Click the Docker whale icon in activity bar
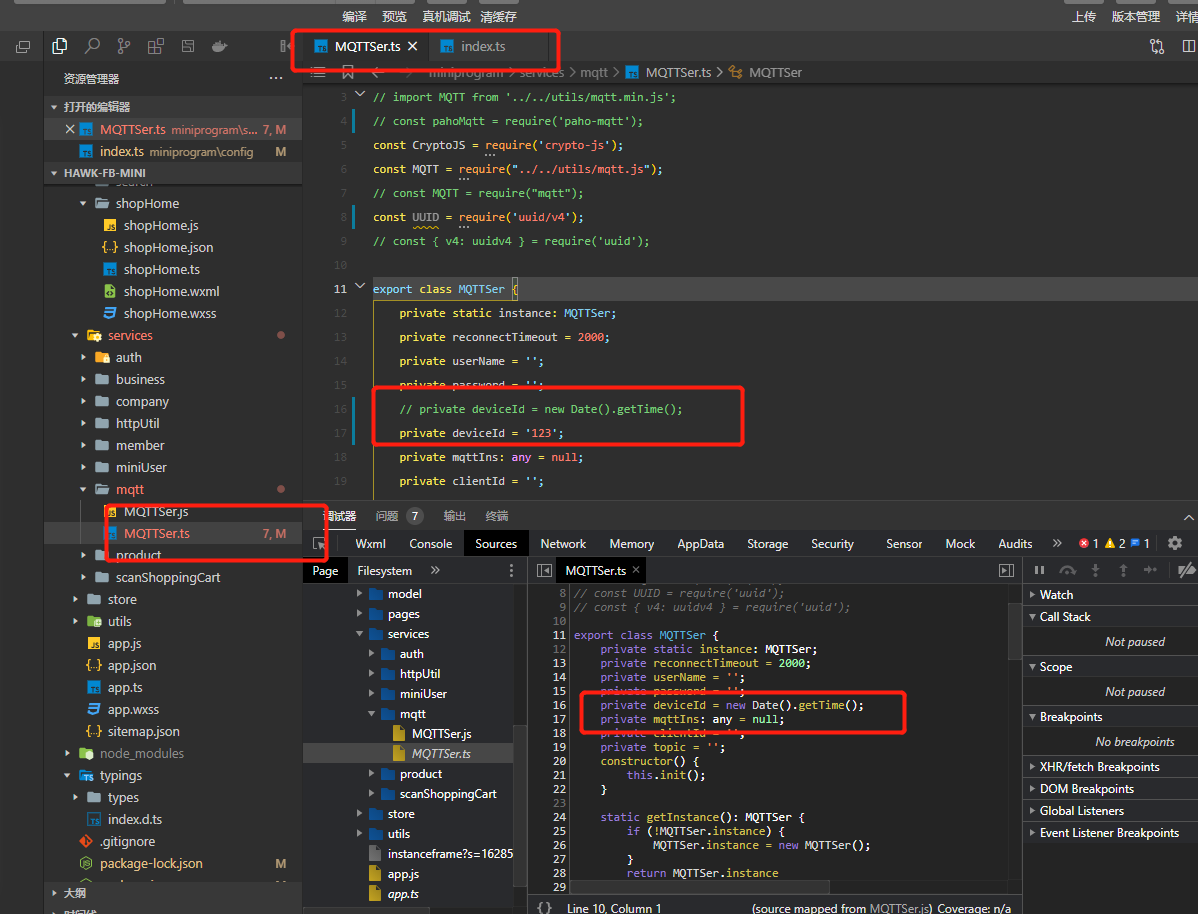The height and width of the screenshot is (914, 1198). tap(219, 47)
